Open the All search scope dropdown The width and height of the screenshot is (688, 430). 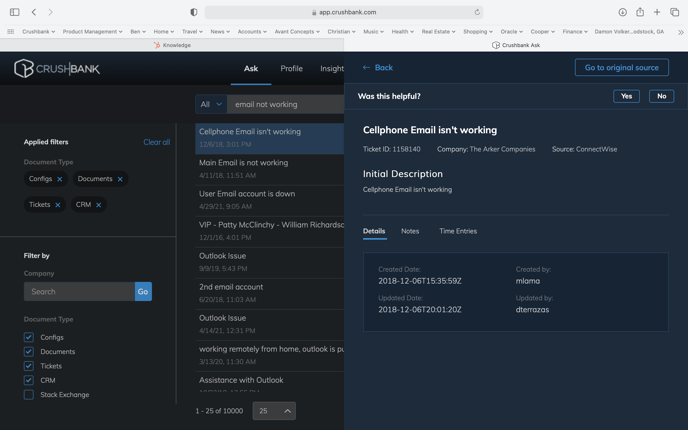click(211, 104)
